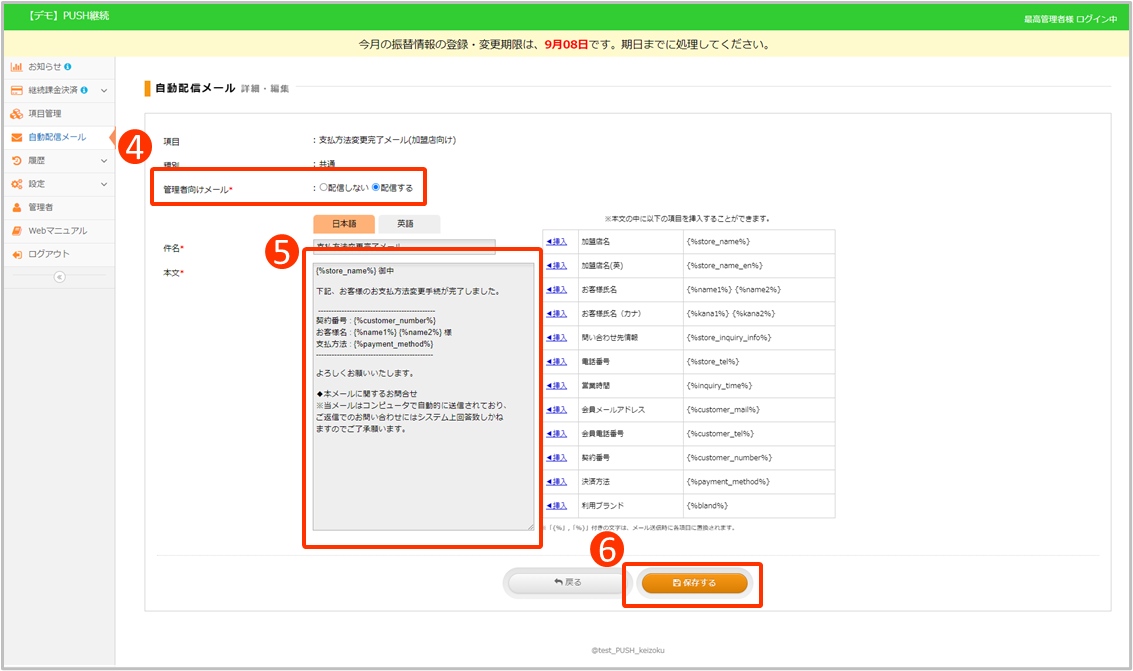Click the ログアウト sign-out icon
This screenshot has width=1133, height=671.
[16, 254]
